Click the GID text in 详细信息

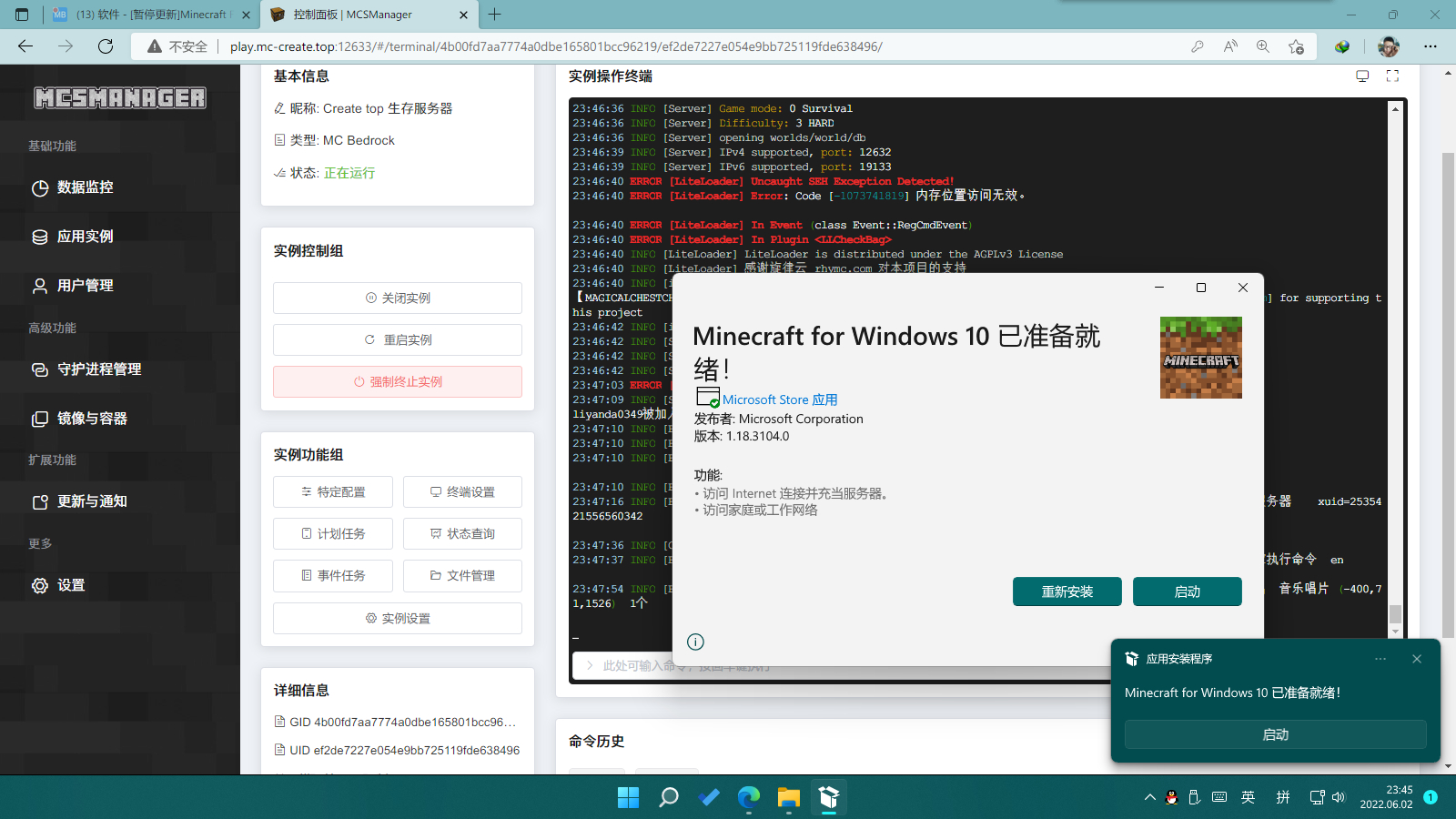click(403, 722)
